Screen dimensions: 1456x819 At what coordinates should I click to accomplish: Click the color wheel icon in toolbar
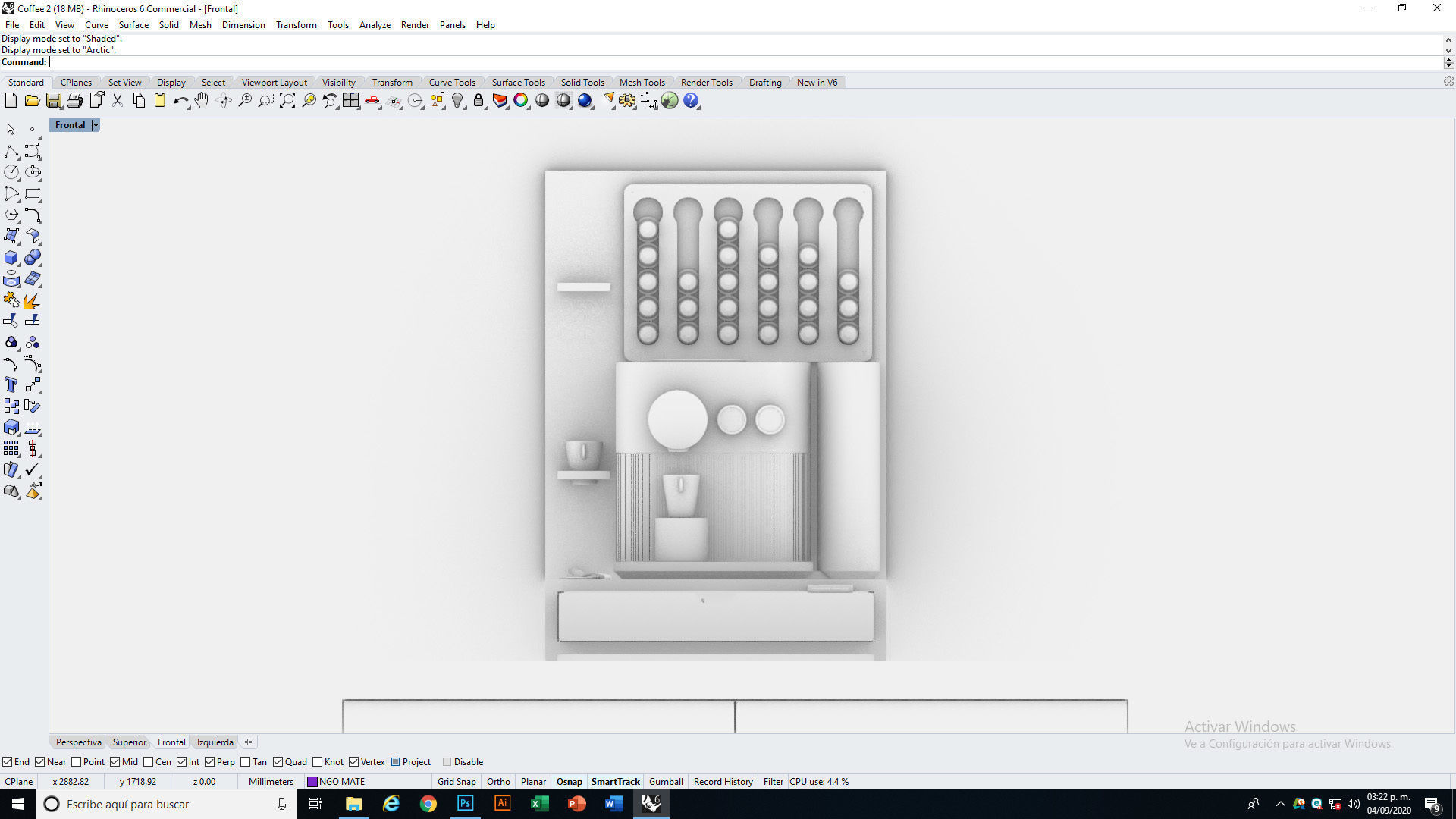point(521,101)
